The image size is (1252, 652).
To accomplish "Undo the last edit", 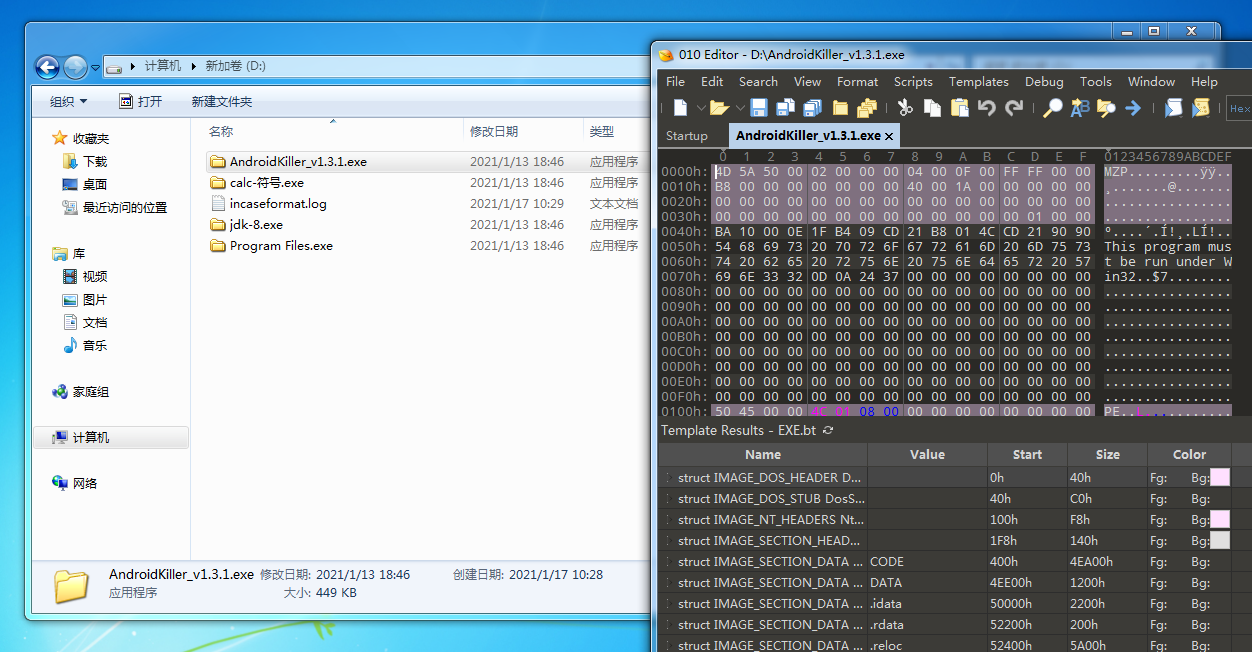I will pos(987,108).
